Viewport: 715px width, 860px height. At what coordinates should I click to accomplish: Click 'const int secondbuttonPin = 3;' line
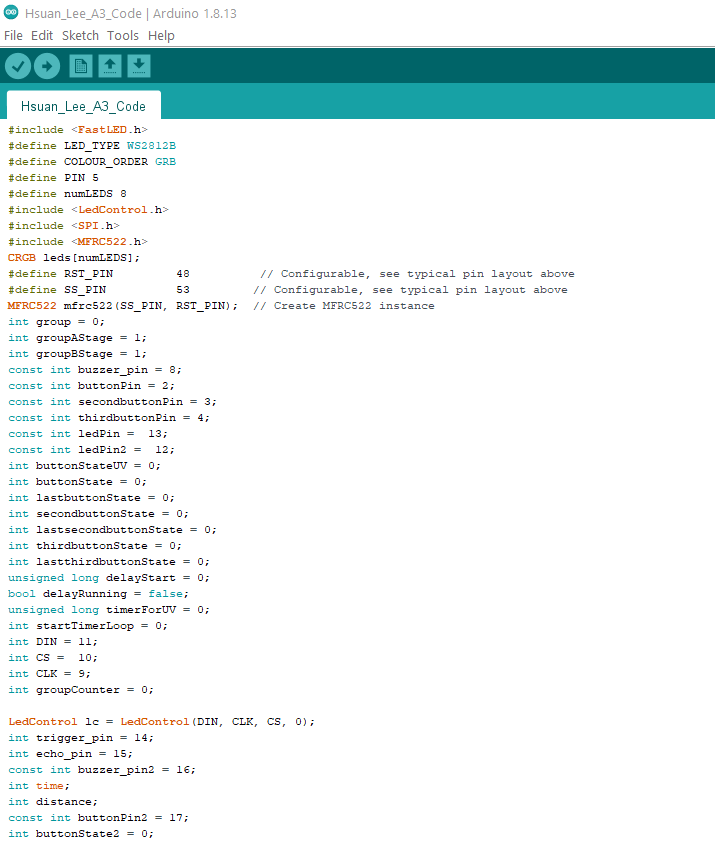pyautogui.click(x=112, y=401)
